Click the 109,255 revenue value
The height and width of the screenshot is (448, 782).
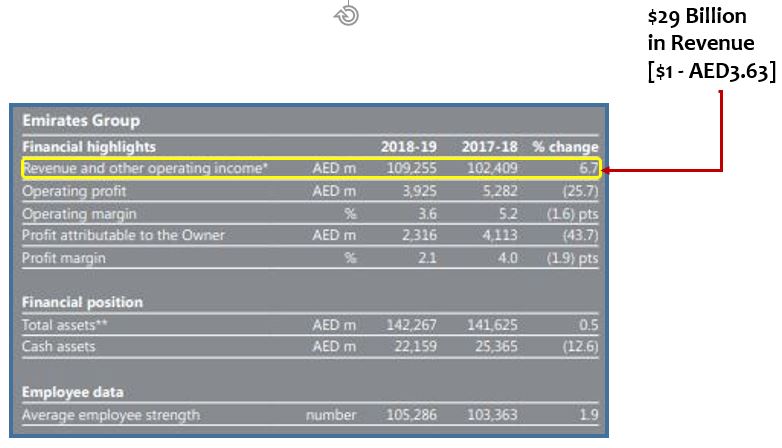[x=411, y=168]
